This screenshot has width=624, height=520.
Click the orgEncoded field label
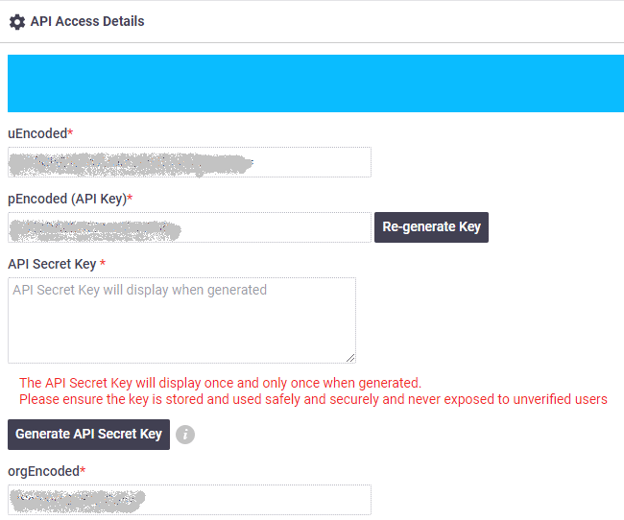point(44,471)
